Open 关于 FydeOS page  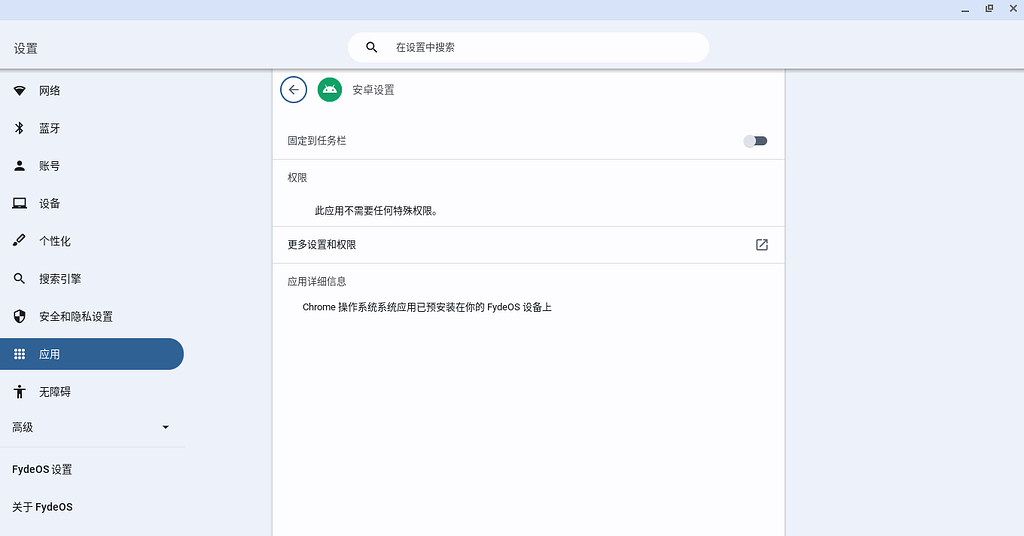click(42, 507)
